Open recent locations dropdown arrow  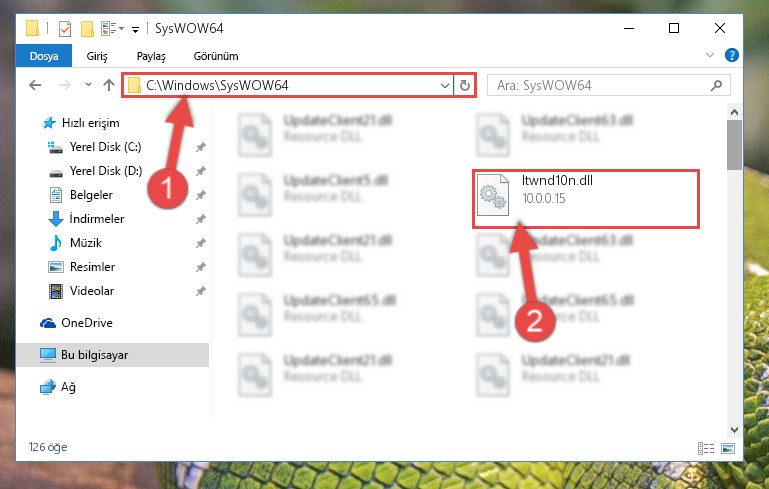[88, 85]
